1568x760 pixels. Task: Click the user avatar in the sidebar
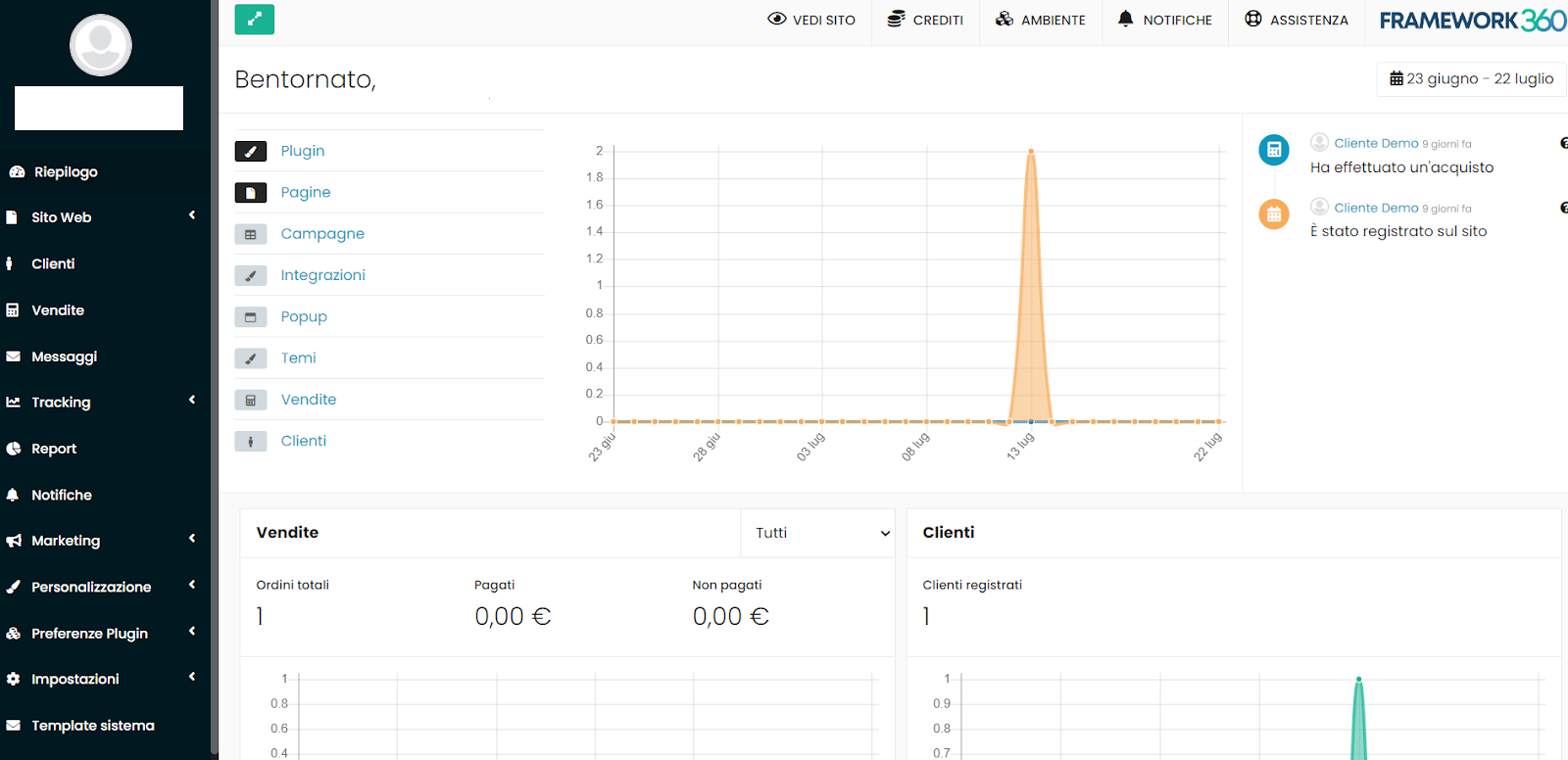pos(100,45)
